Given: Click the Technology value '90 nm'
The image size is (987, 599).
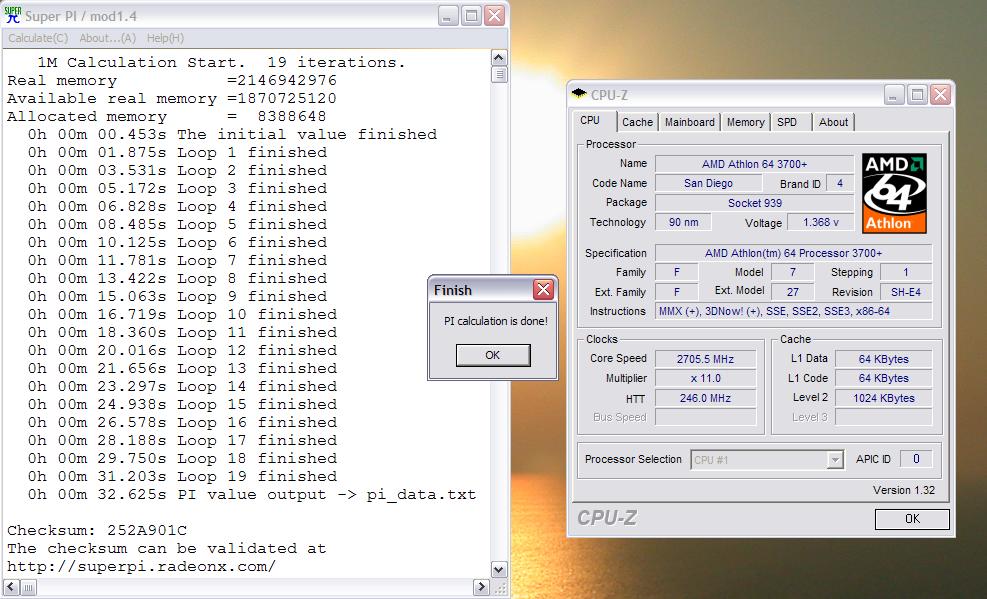Looking at the screenshot, I should click(x=684, y=222).
